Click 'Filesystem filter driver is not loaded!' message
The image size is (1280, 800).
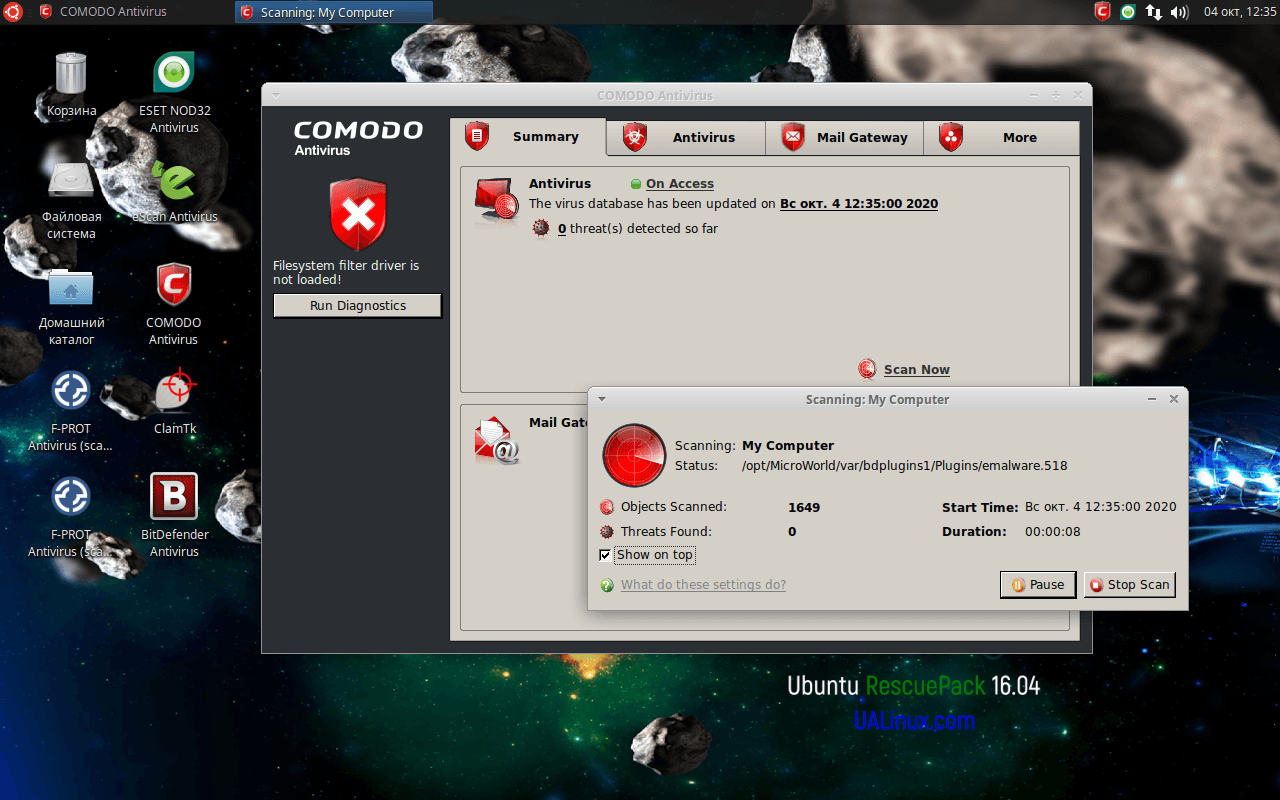tap(346, 273)
